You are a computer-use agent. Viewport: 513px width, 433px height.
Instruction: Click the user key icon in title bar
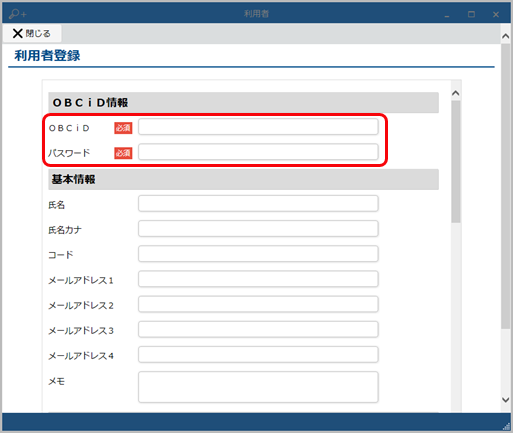tap(17, 14)
